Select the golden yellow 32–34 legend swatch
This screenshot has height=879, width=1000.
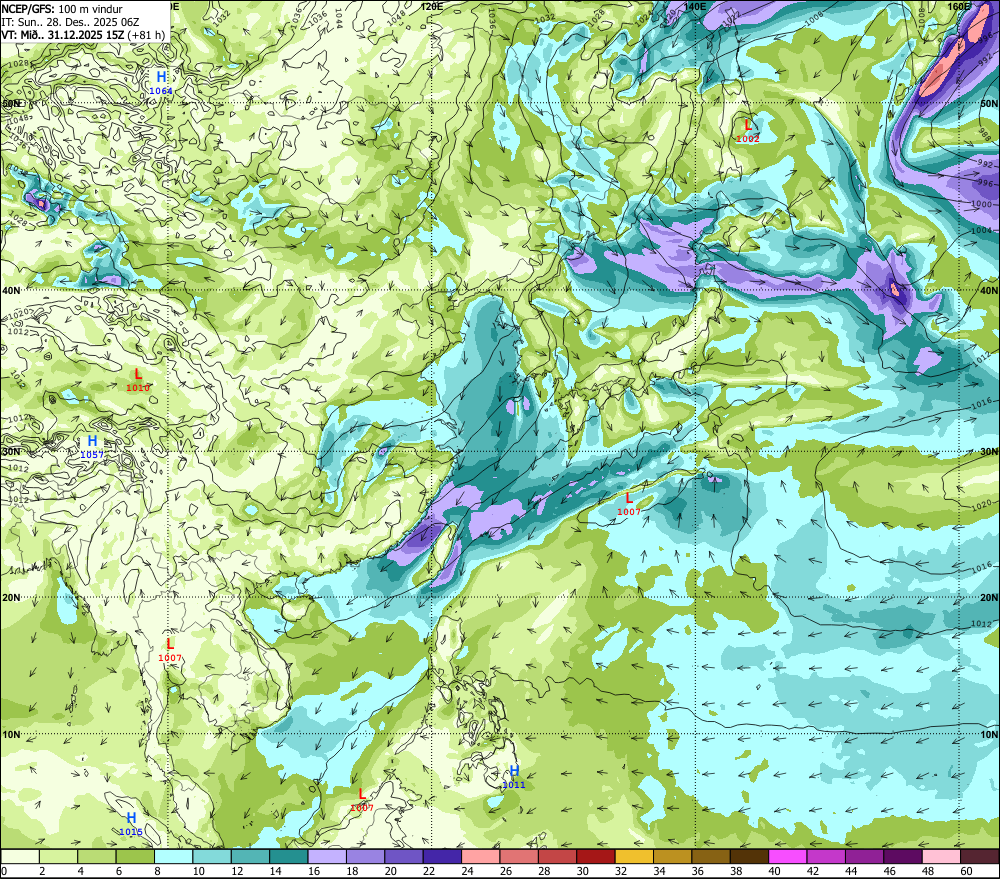[x=634, y=856]
